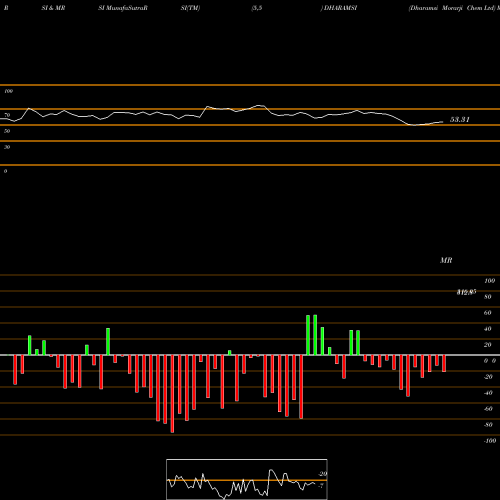This screenshot has height=500, width=500.
Task: Click the longest red bar reaching below -80
Action: (172, 394)
